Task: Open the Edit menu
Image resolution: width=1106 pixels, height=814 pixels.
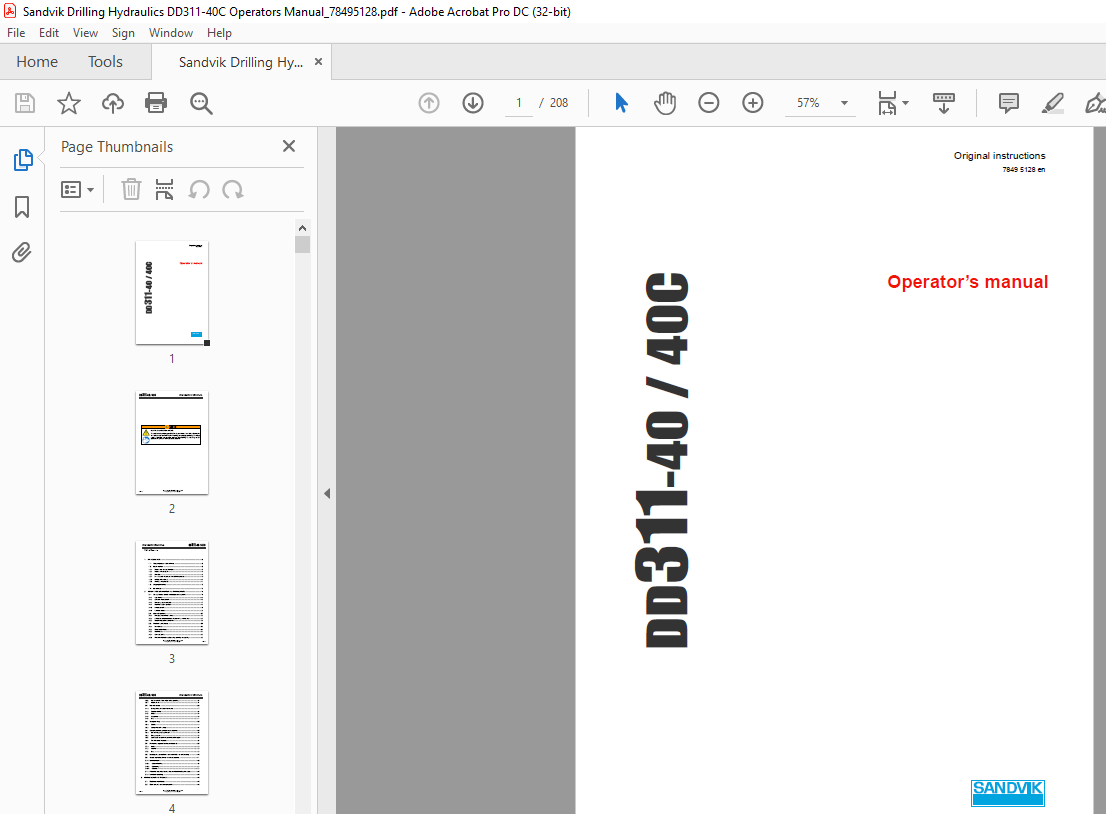Action: pos(49,32)
